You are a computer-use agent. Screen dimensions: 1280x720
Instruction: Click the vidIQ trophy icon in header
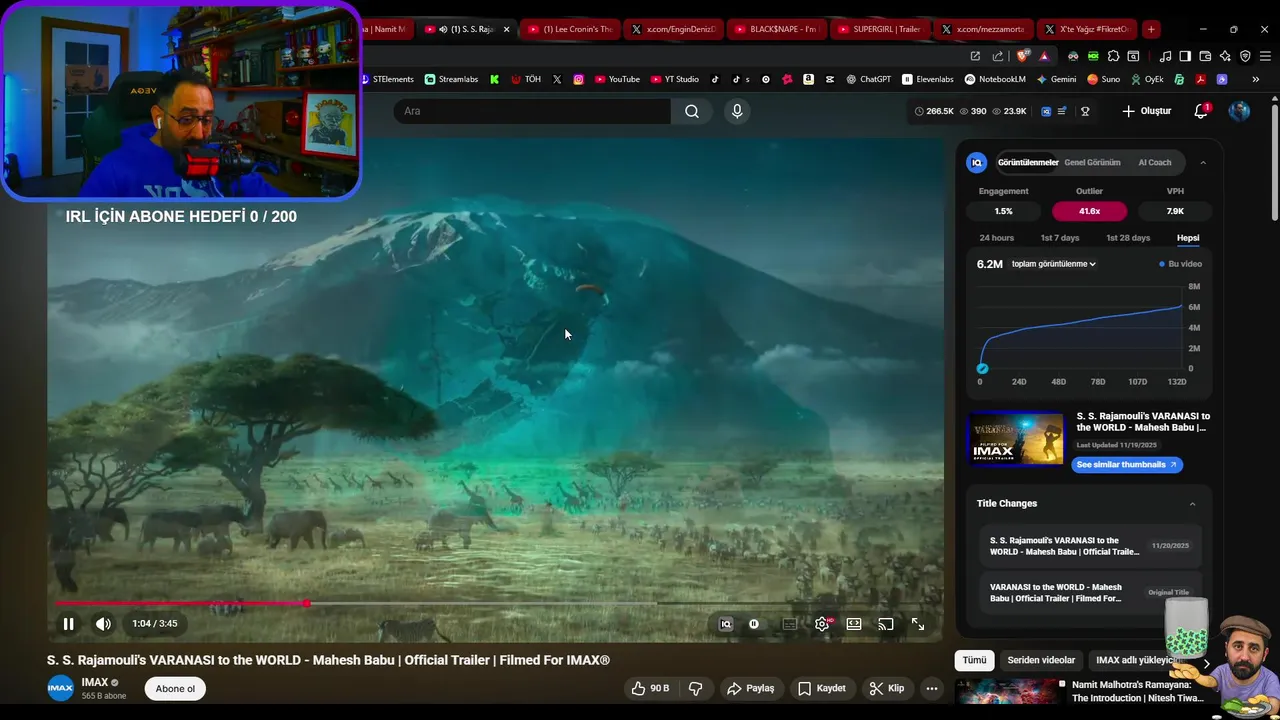point(1085,111)
